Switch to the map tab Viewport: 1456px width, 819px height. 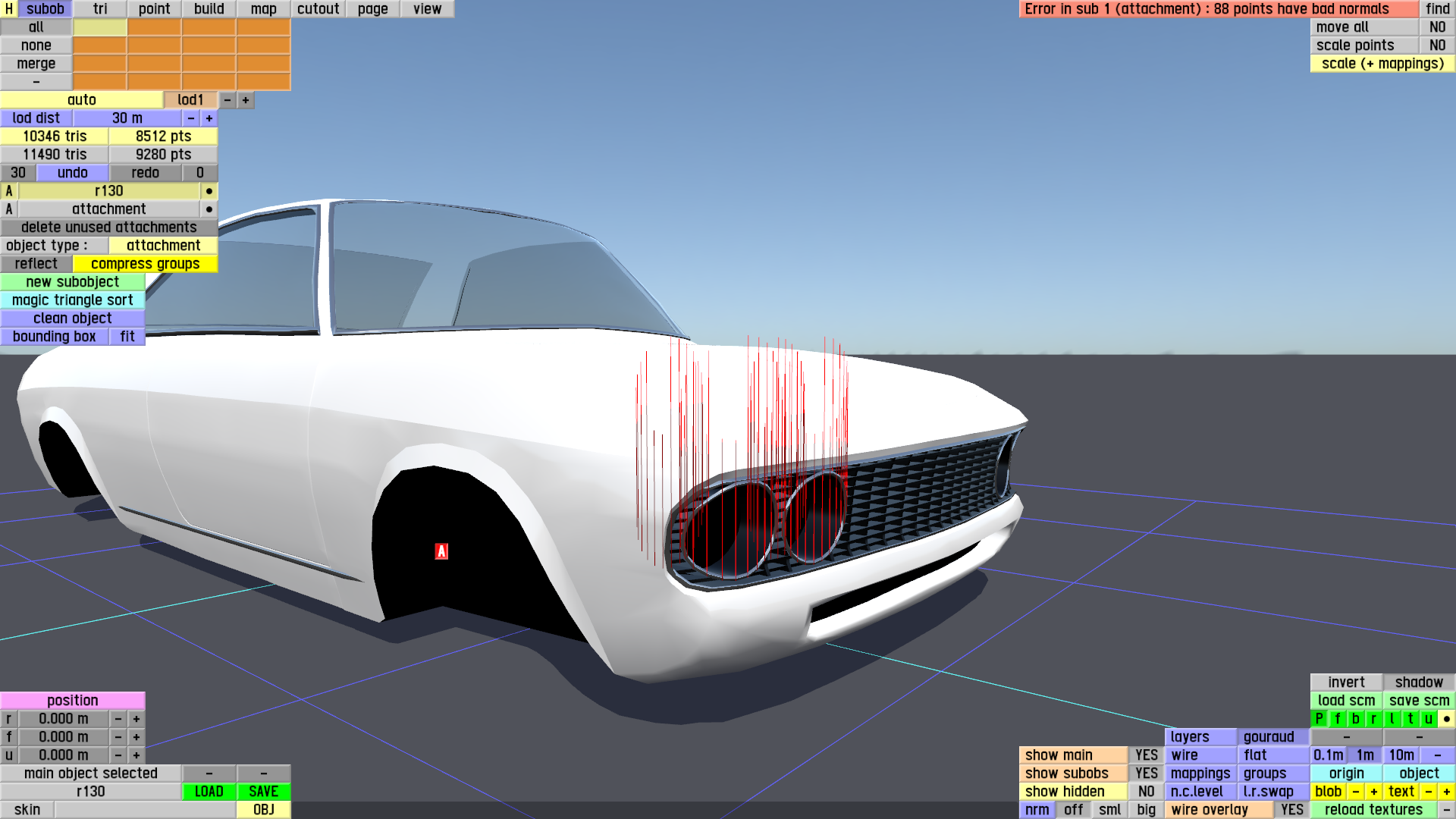click(263, 9)
